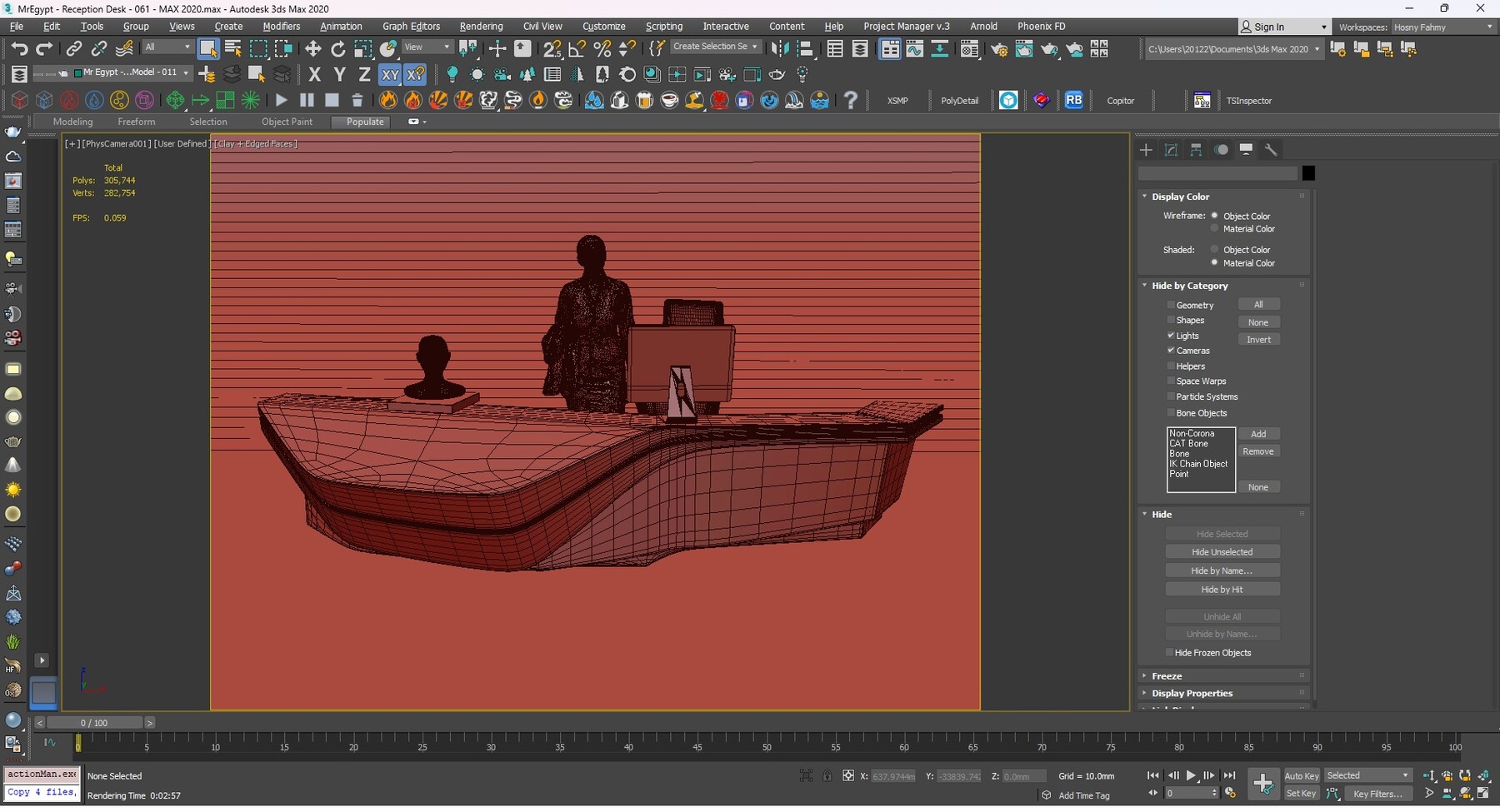Click the black object color swatch
This screenshot has width=1500, height=812.
pyautogui.click(x=1307, y=172)
